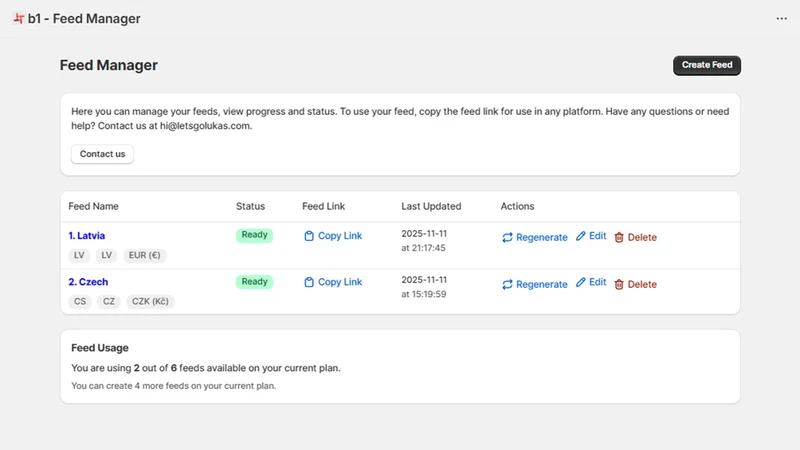Click the Feed Usage heading
Image resolution: width=800 pixels, height=450 pixels.
coord(99,348)
